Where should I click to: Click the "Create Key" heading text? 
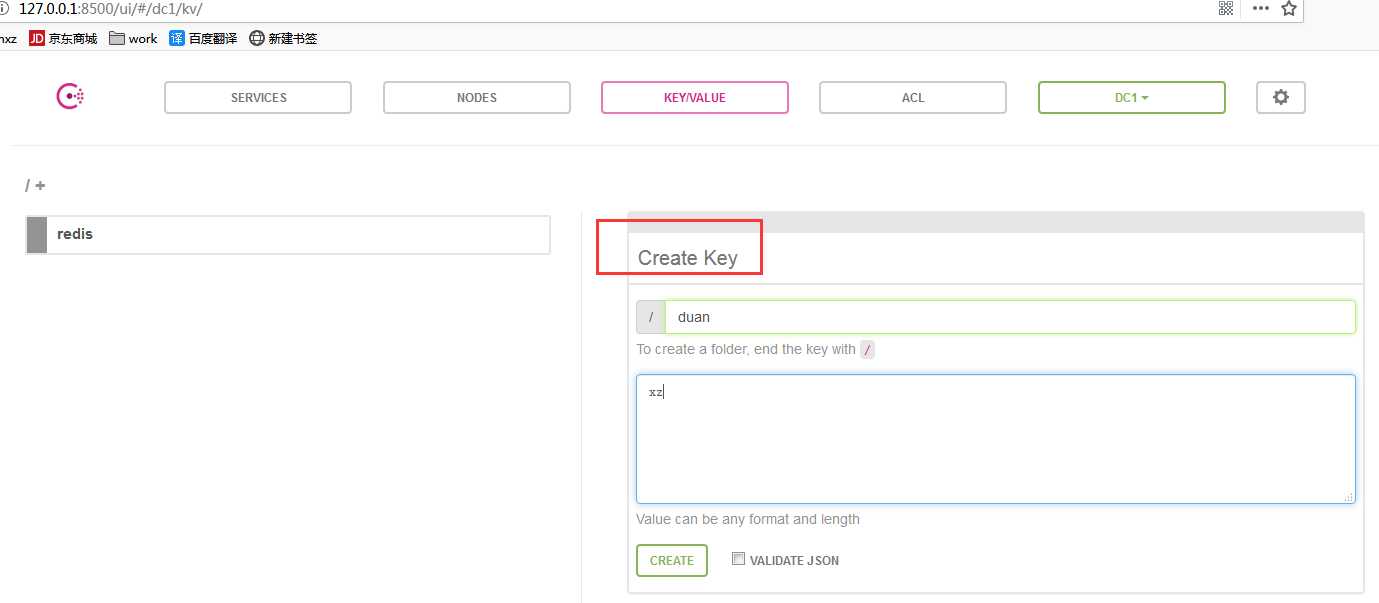(x=688, y=258)
